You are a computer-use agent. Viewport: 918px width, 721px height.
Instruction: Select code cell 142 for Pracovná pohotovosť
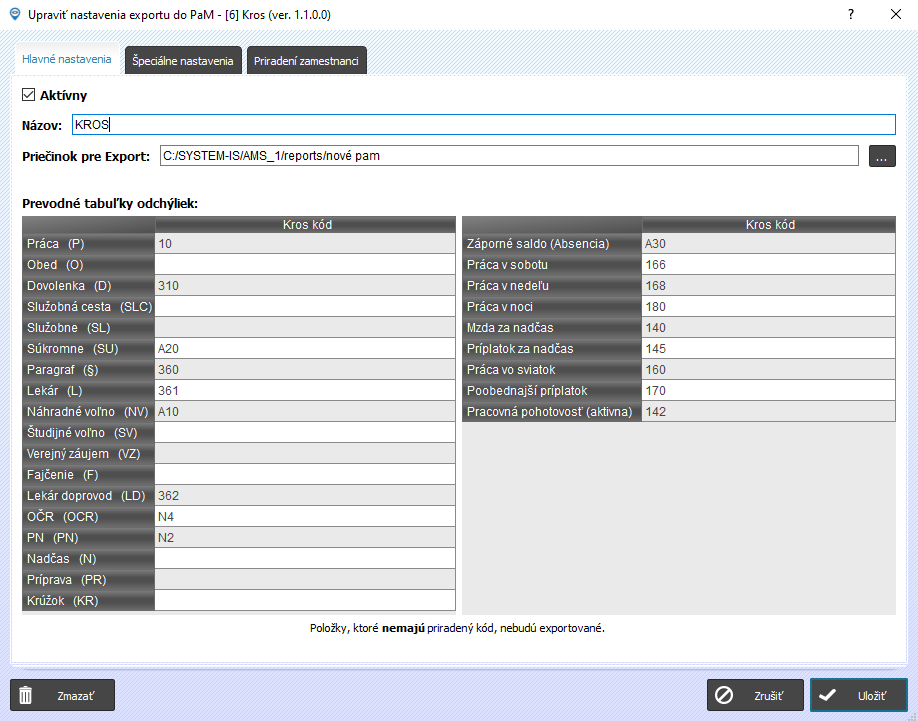point(769,412)
